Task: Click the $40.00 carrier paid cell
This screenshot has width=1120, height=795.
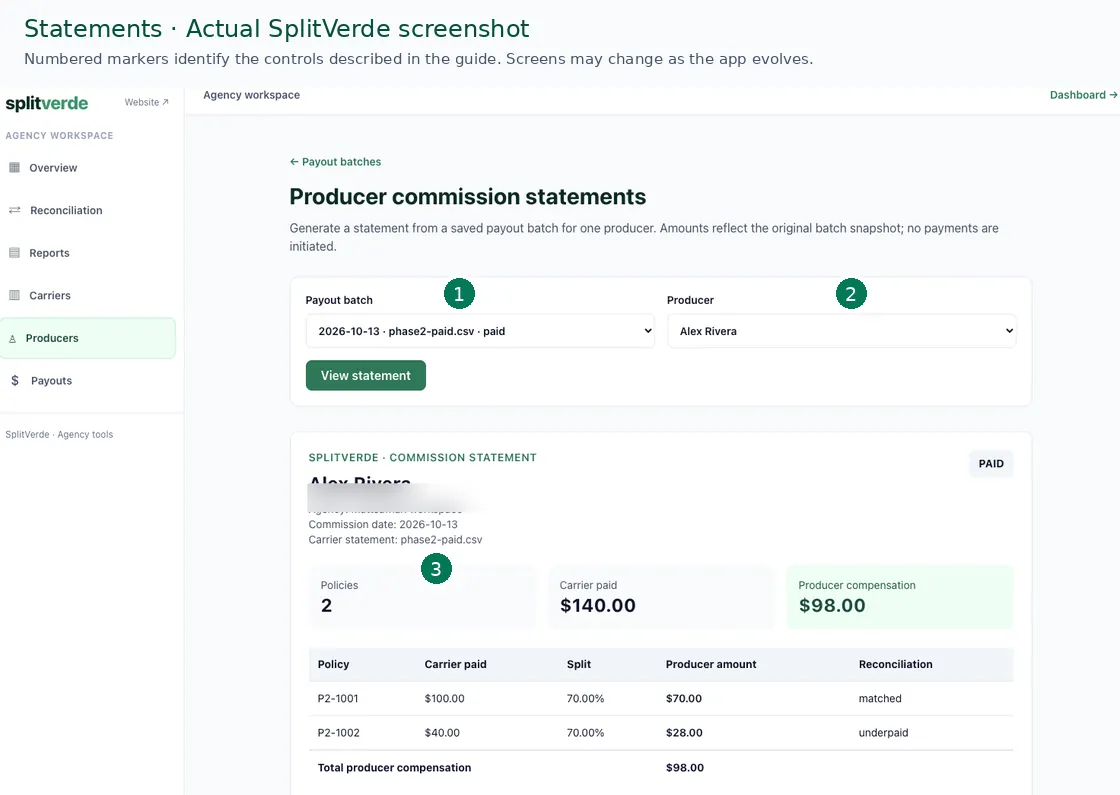Action: (x=442, y=733)
